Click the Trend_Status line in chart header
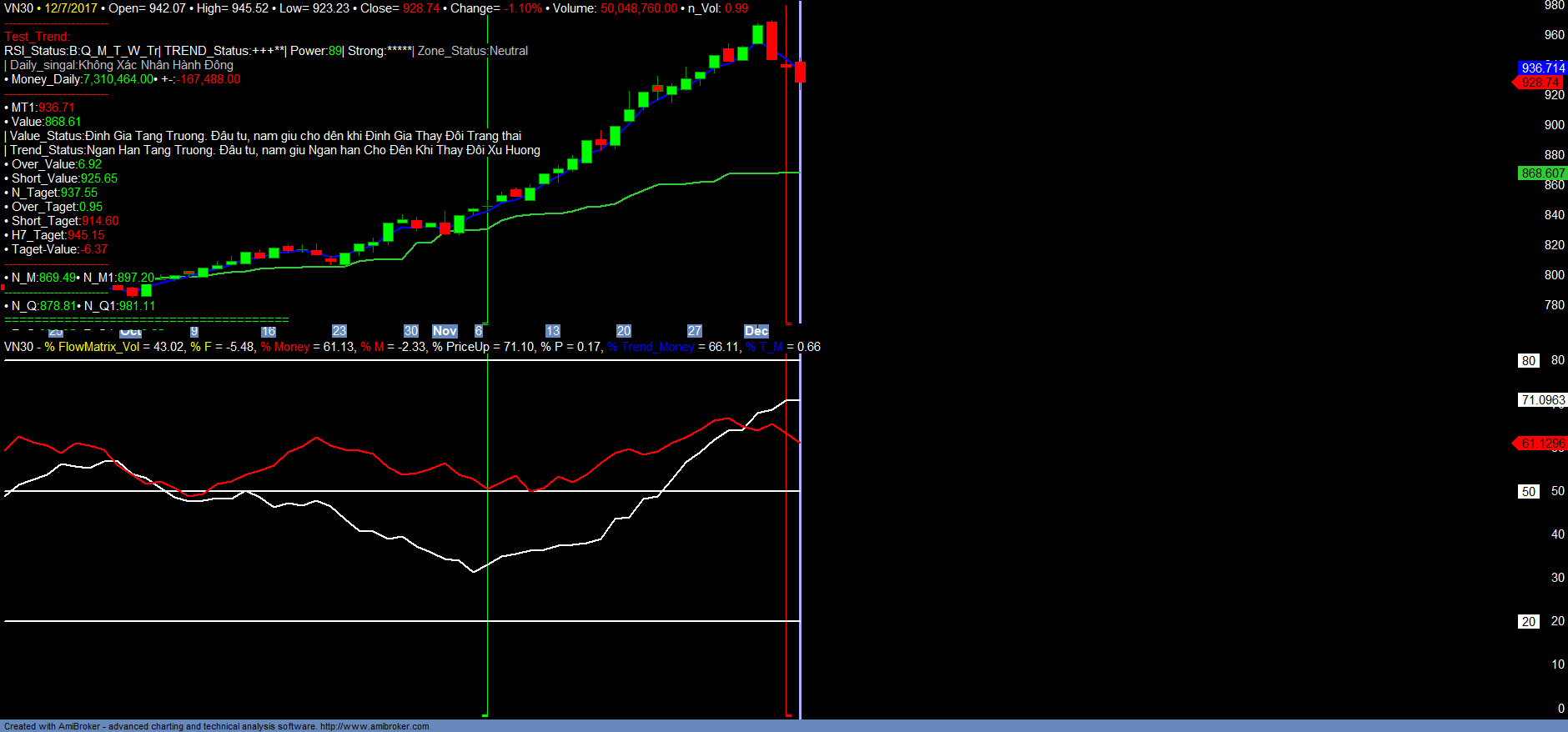 tap(274, 150)
